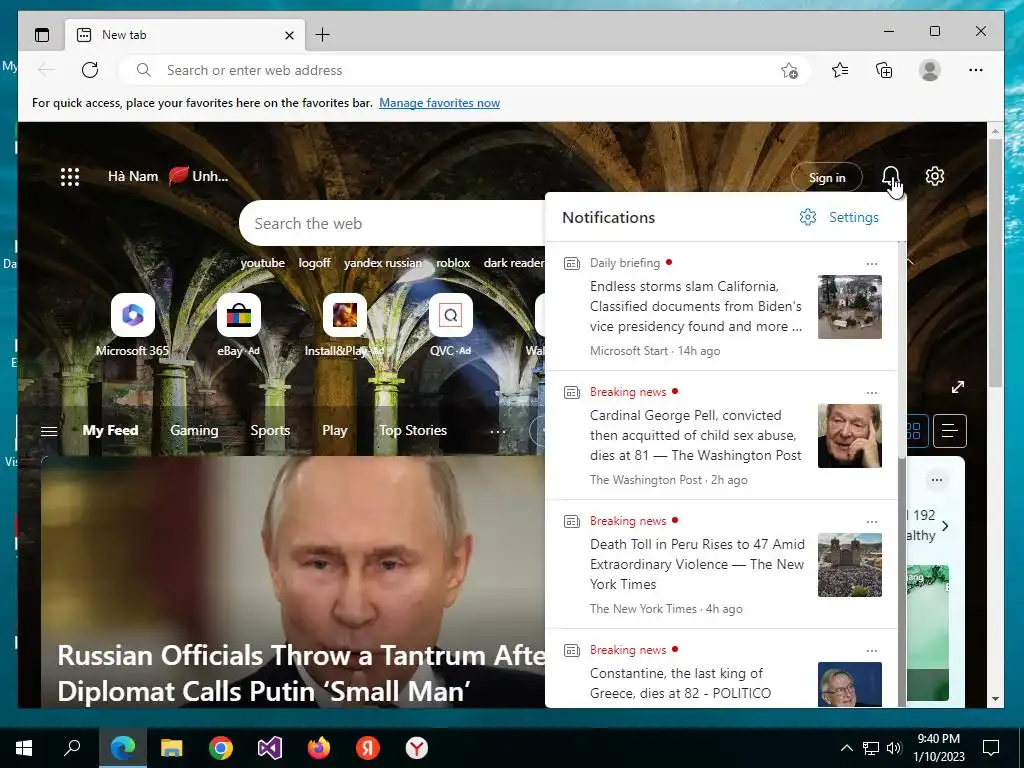Click the browser Refresh button
The width and height of the screenshot is (1024, 768).
point(90,70)
